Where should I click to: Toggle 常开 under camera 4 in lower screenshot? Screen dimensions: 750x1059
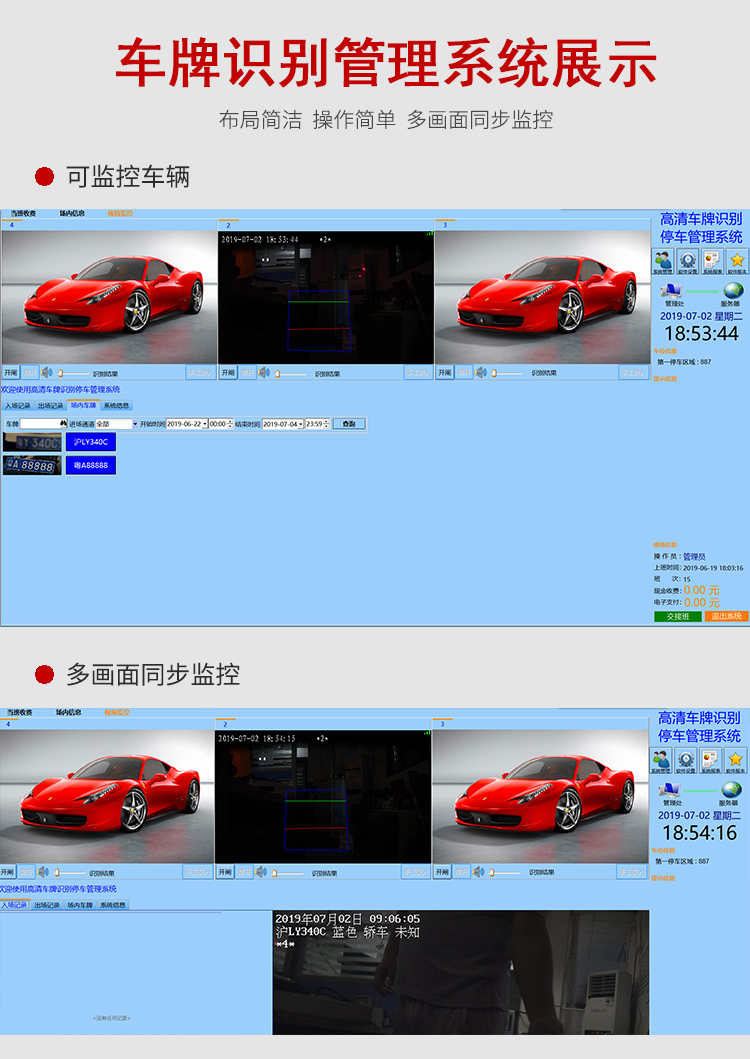pyautogui.click(x=26, y=872)
